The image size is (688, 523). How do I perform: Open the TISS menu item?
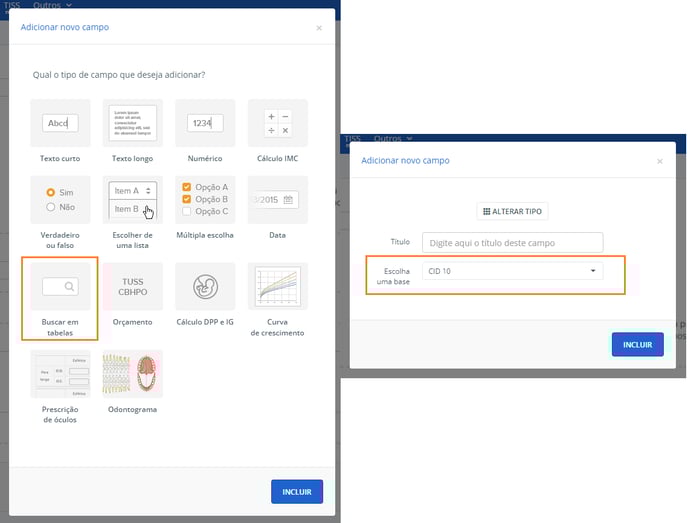pos(12,5)
